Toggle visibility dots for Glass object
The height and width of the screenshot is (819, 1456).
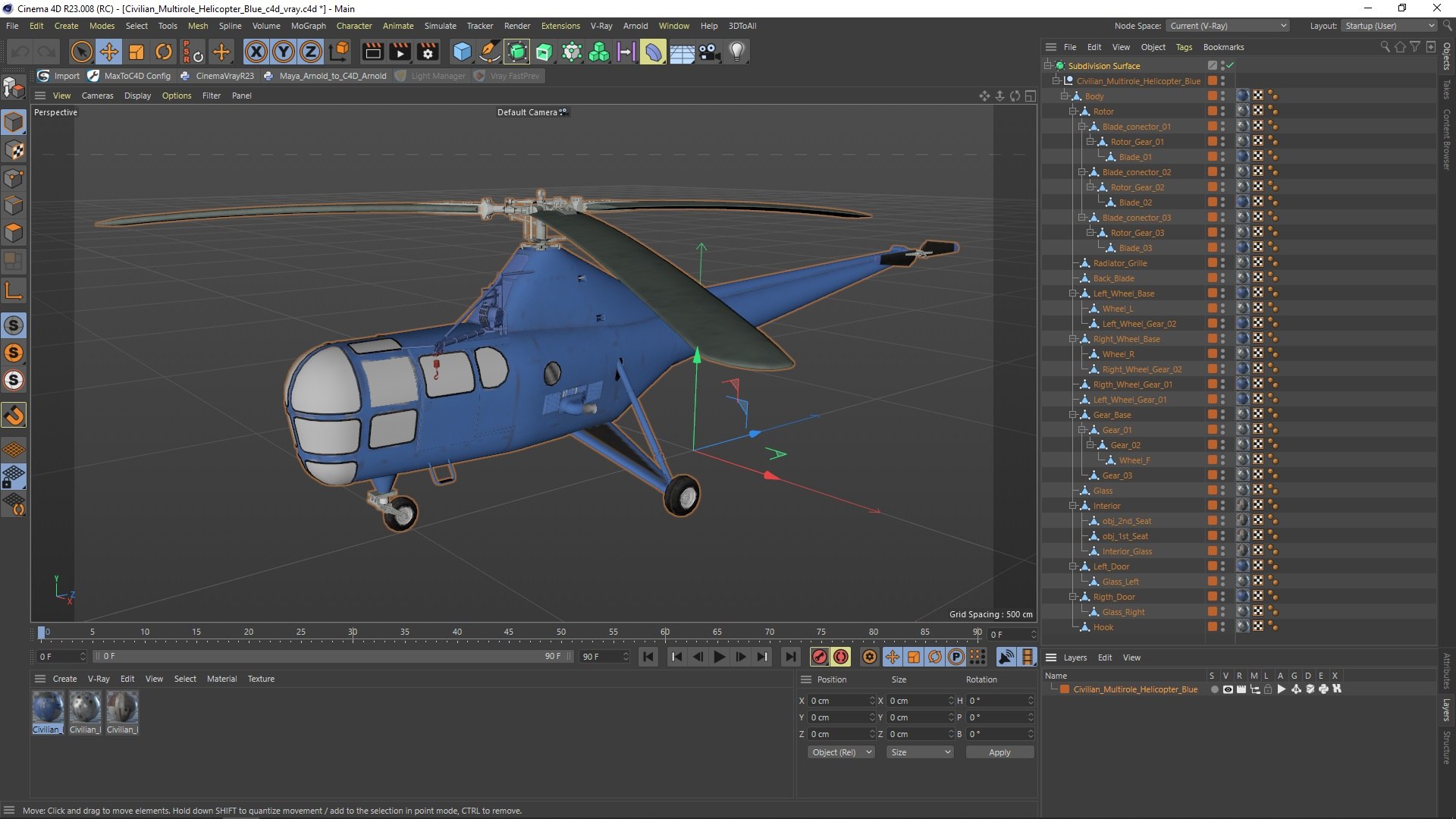(1222, 491)
